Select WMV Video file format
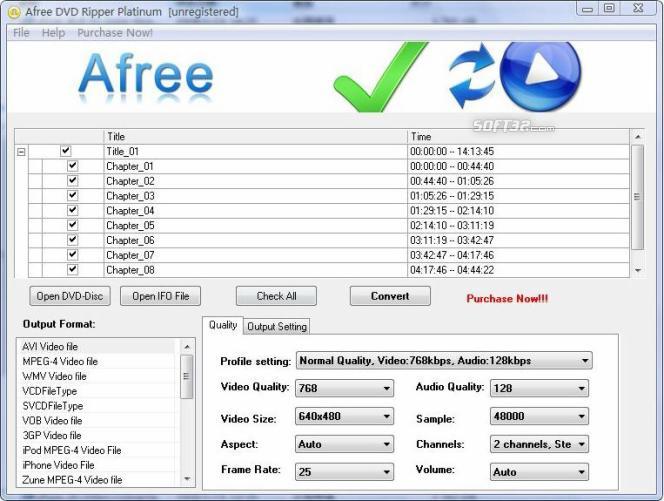The width and height of the screenshot is (664, 501). (96, 376)
